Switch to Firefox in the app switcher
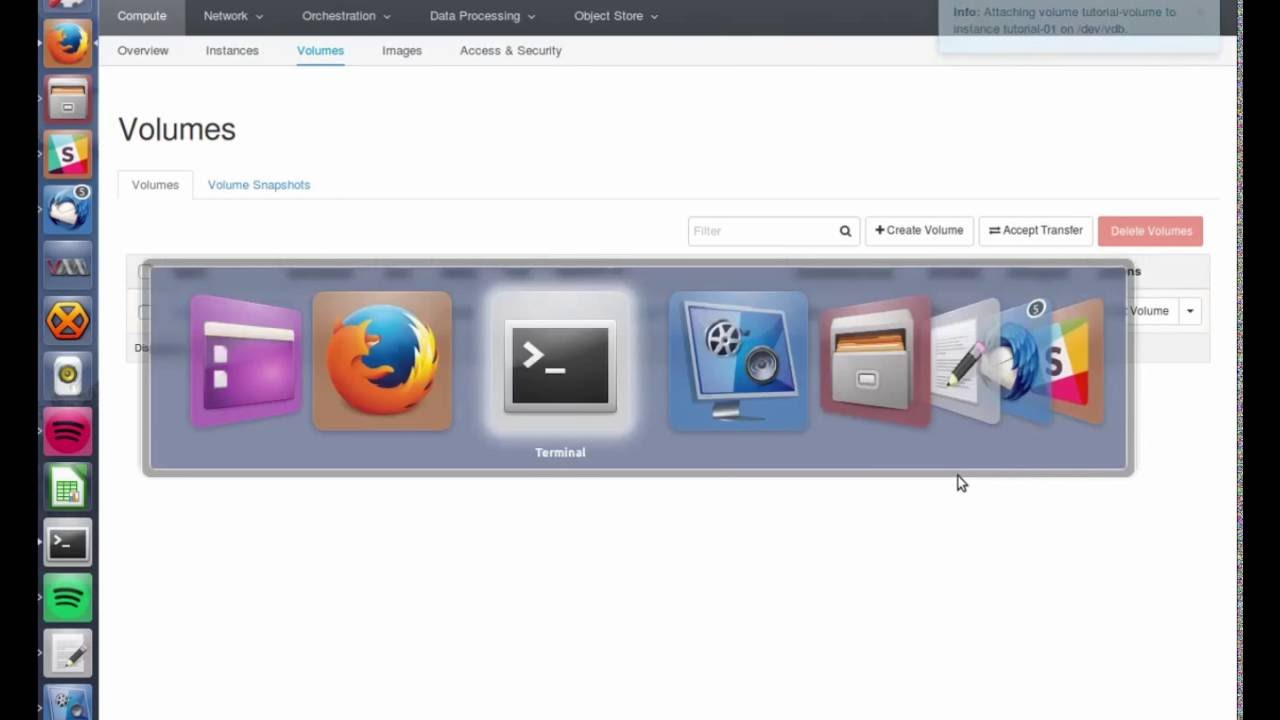The height and width of the screenshot is (720, 1280). pyautogui.click(x=382, y=361)
